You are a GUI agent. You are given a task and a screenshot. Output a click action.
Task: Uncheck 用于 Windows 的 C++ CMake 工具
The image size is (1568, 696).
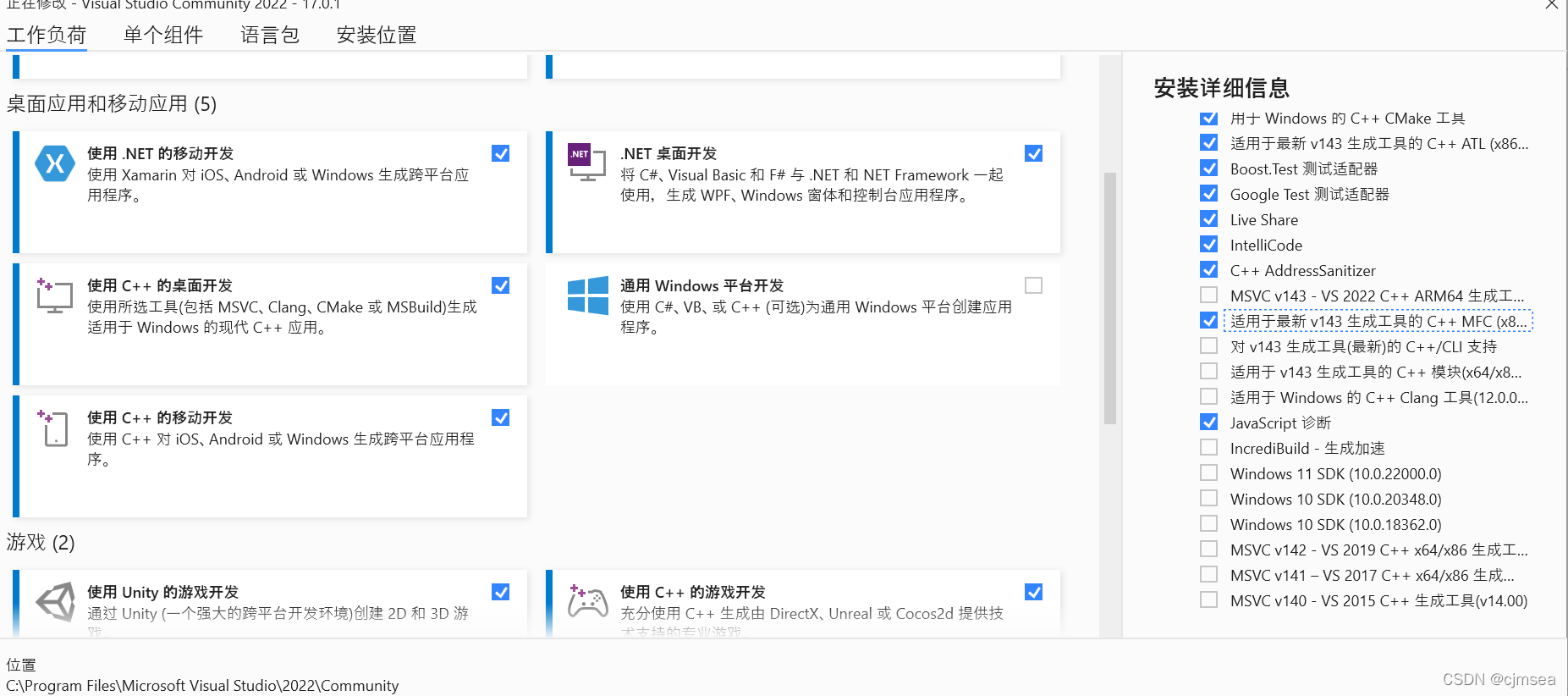(1209, 118)
